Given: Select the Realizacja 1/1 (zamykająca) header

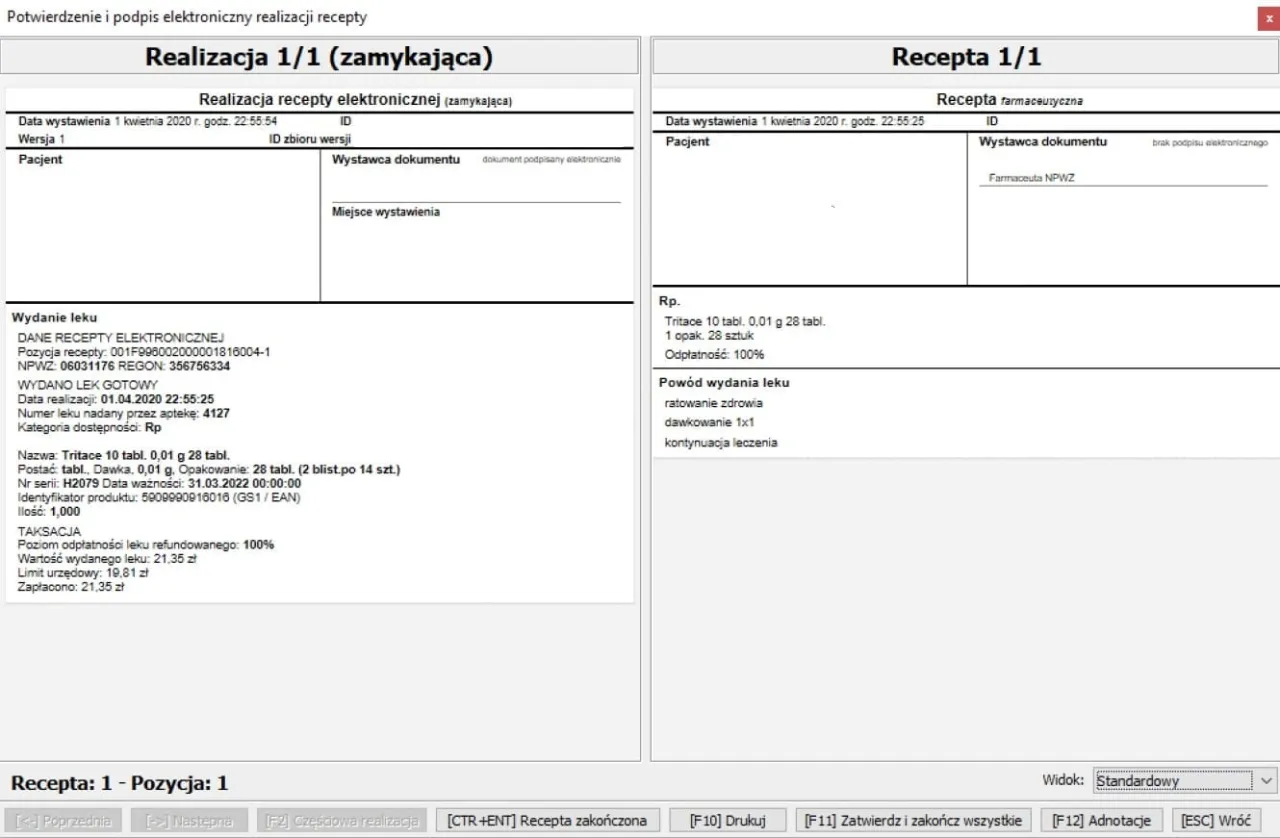Looking at the screenshot, I should (x=319, y=57).
